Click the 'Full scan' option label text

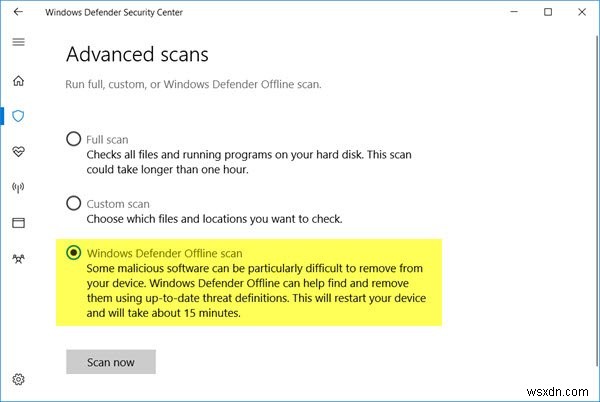click(x=108, y=139)
